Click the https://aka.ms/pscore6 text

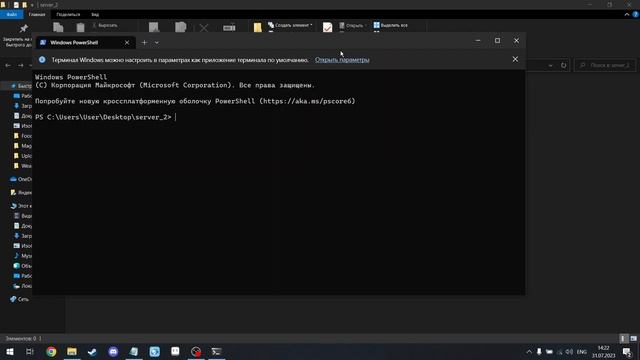click(307, 101)
